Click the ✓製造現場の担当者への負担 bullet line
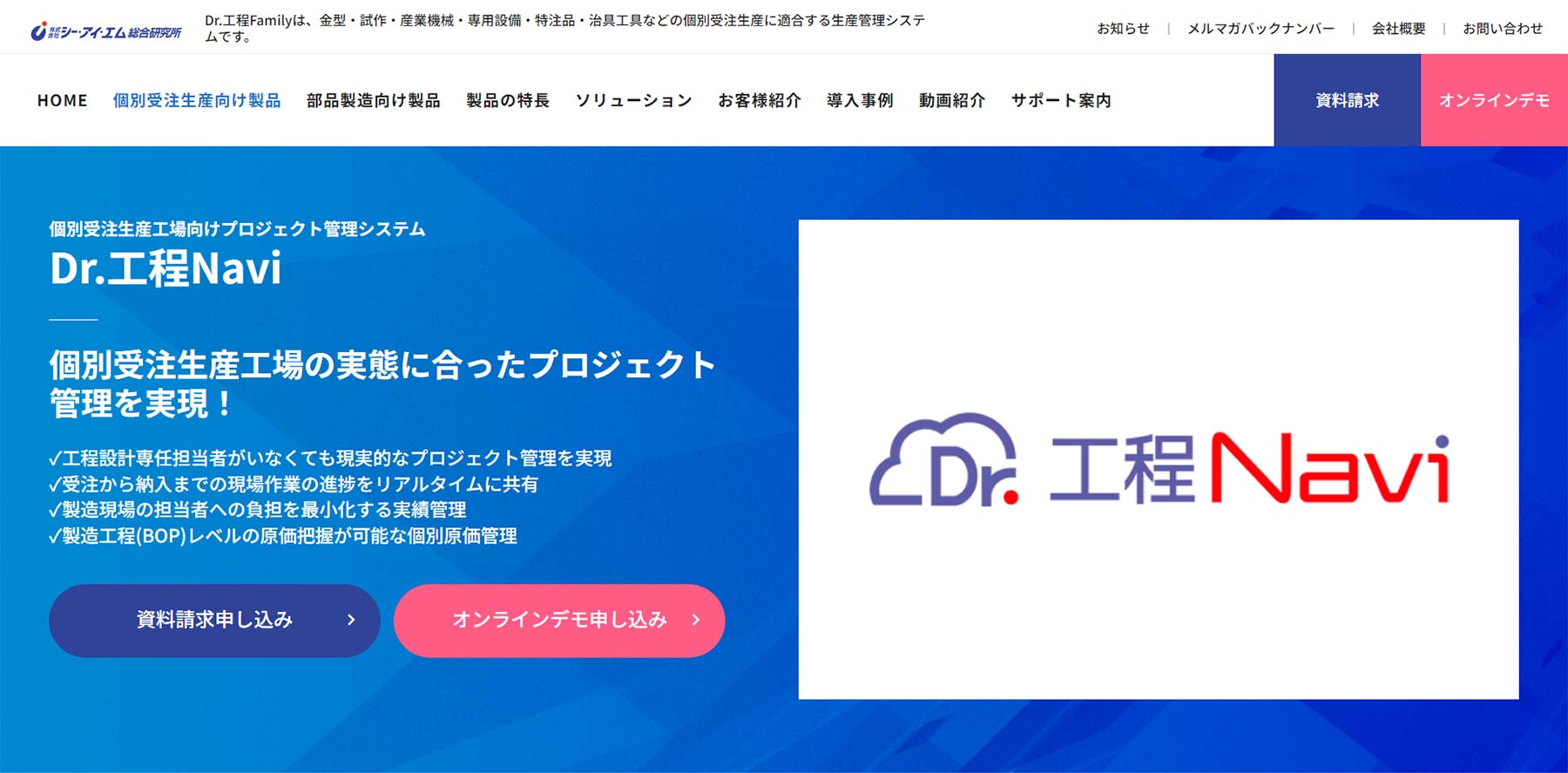The width and height of the screenshot is (1568, 773). [x=258, y=510]
